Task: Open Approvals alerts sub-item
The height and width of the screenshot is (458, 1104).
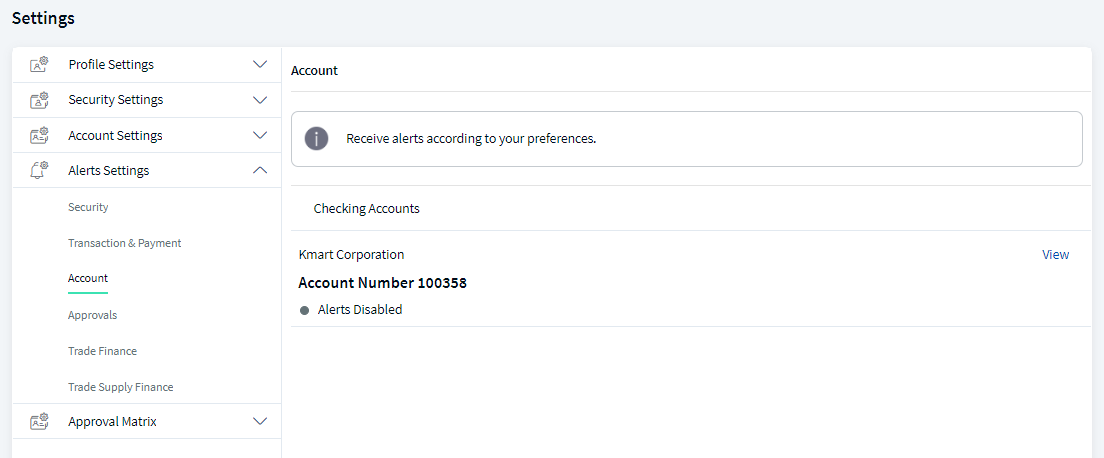Action: 93,315
